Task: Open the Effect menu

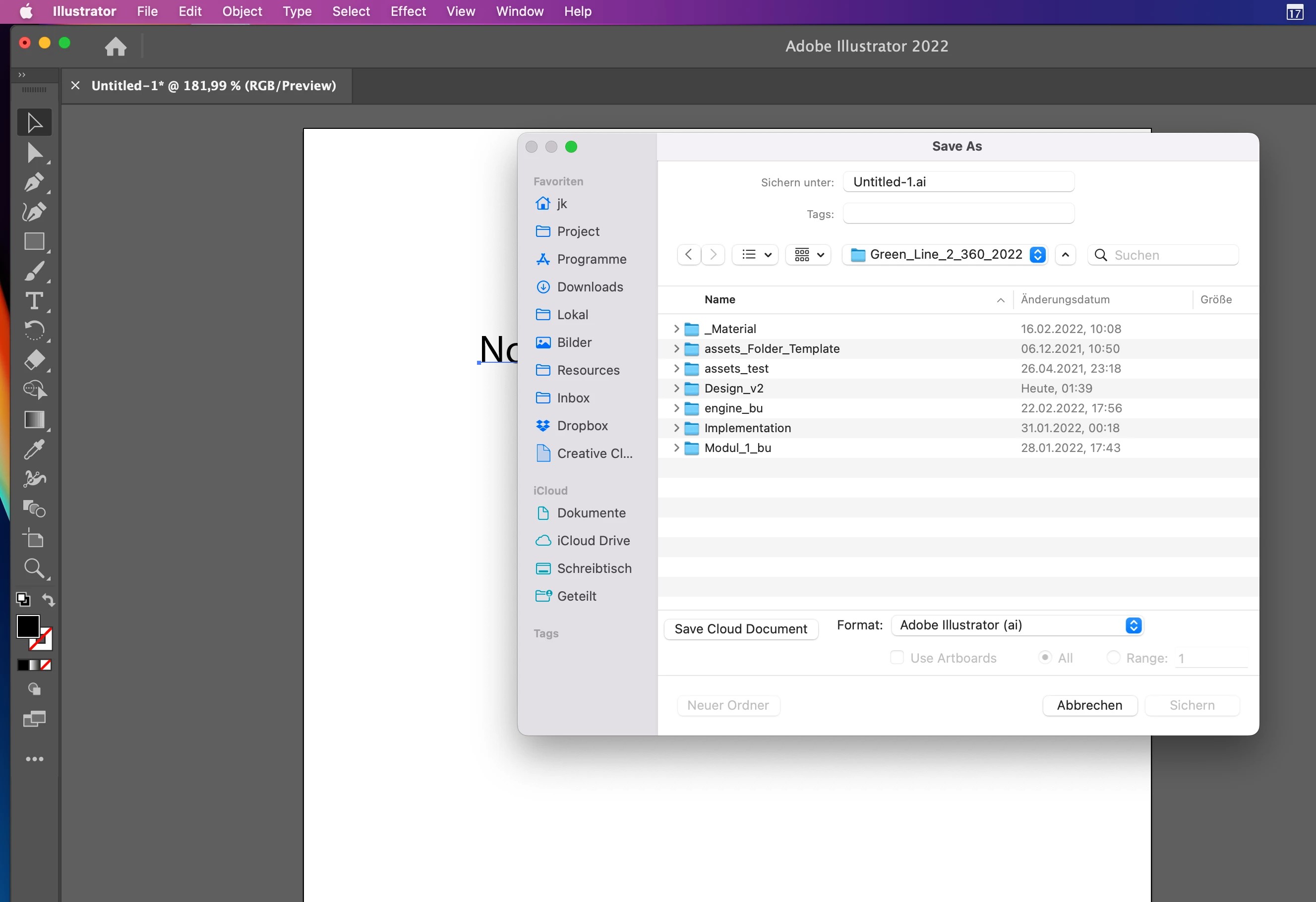Action: (408, 11)
